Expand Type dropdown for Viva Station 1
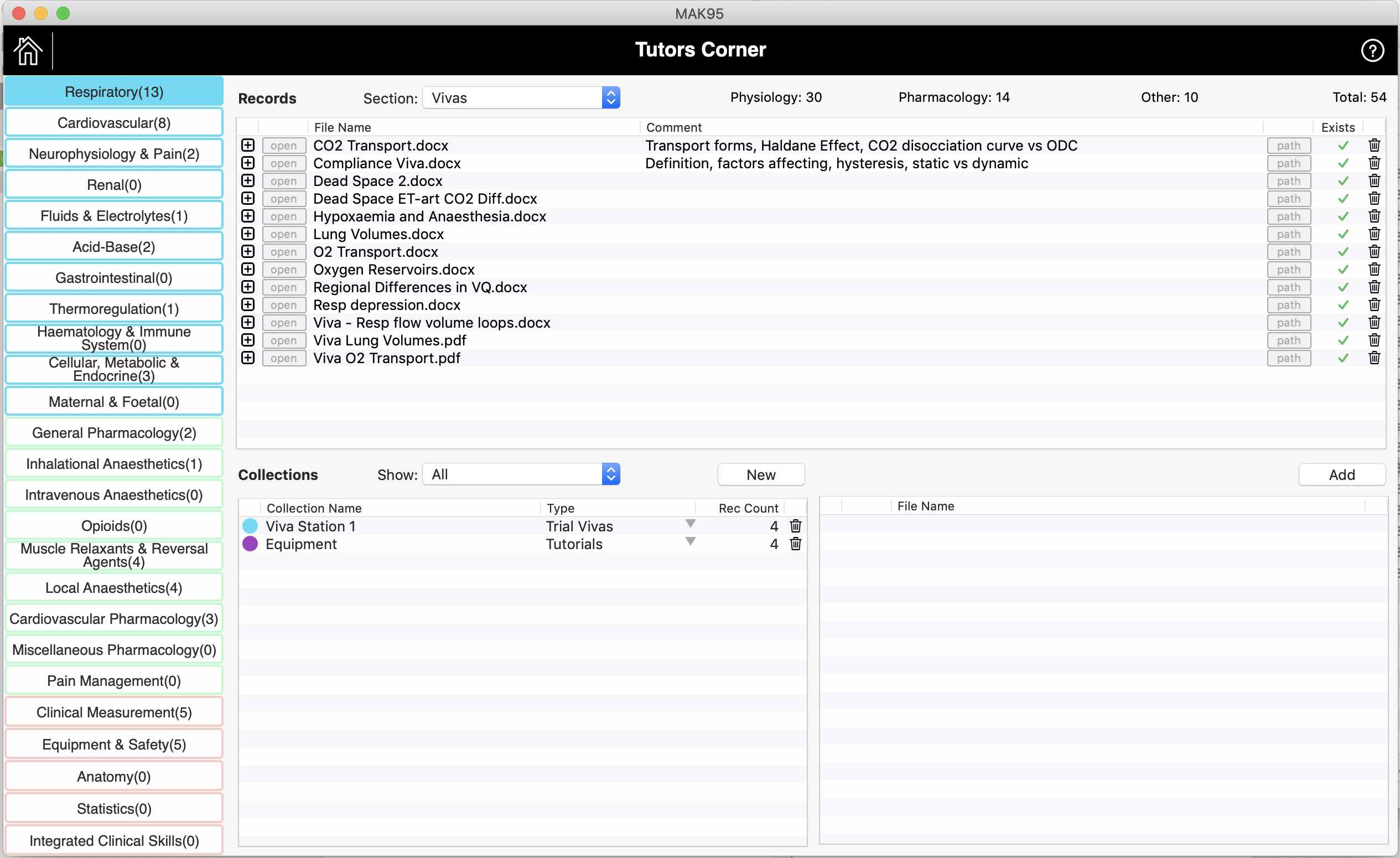 (x=690, y=524)
